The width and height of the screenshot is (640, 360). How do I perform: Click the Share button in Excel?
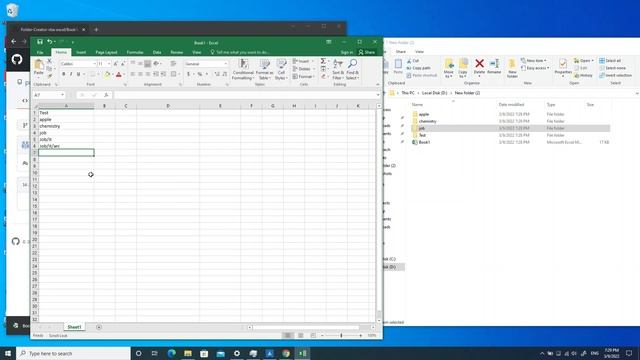pyautogui.click(x=367, y=52)
